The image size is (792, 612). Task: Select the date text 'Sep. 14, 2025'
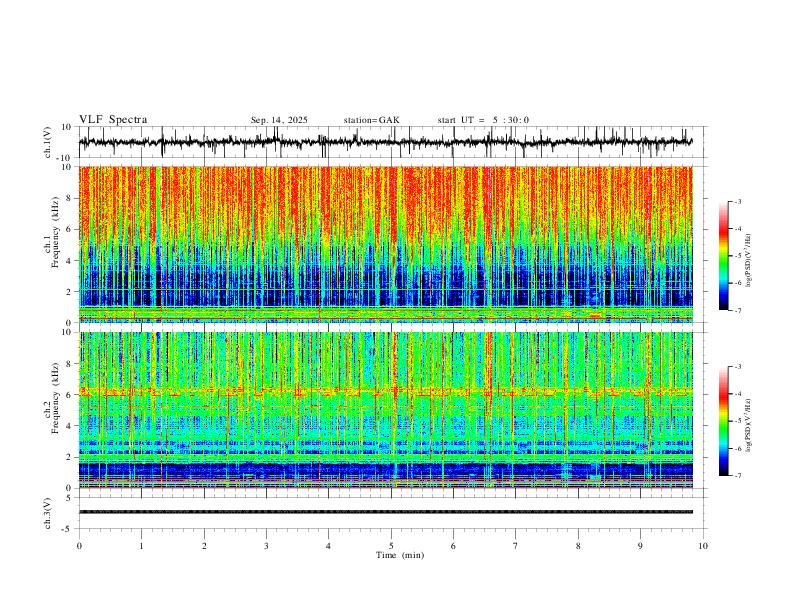pyautogui.click(x=279, y=120)
